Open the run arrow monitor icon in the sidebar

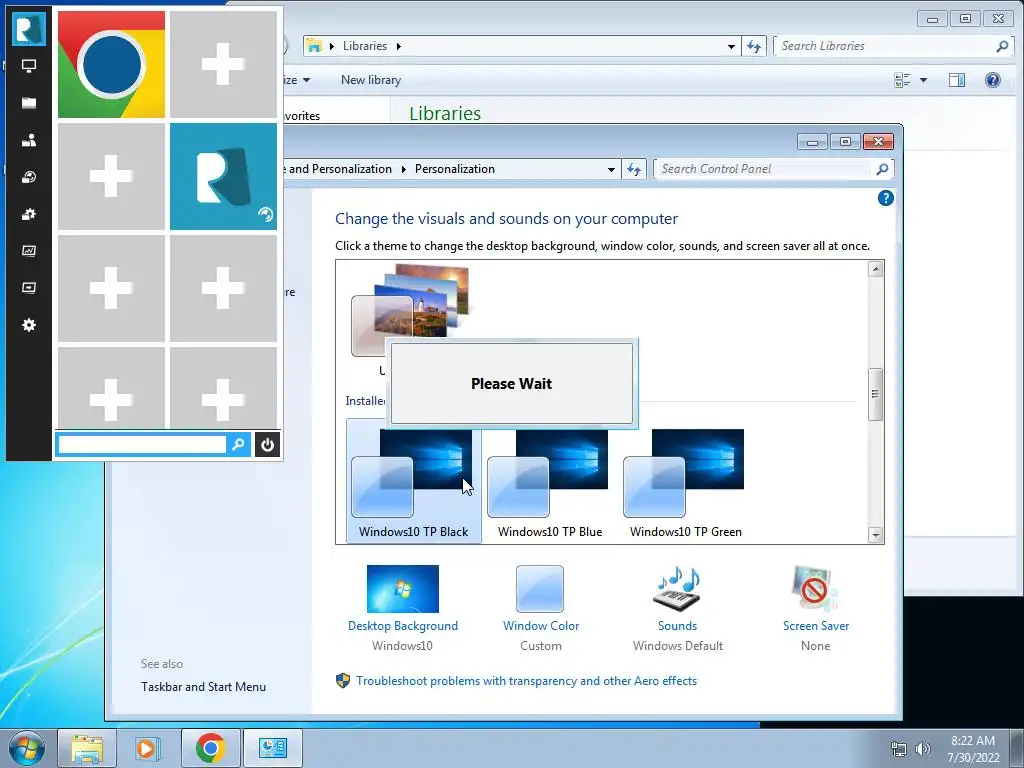point(29,287)
